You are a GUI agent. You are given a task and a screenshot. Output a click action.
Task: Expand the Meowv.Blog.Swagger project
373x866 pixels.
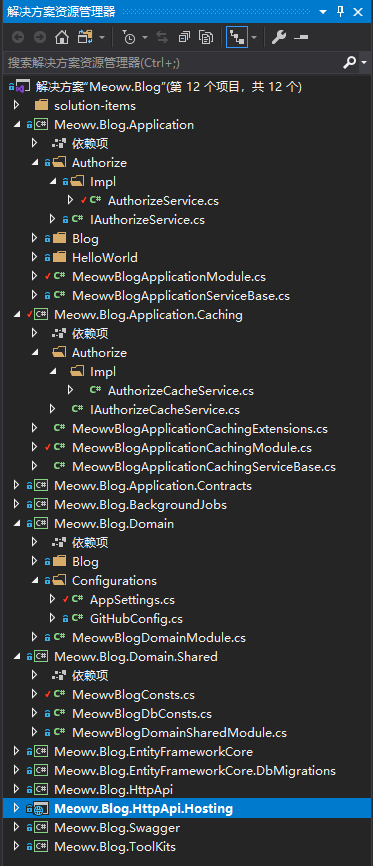16,827
